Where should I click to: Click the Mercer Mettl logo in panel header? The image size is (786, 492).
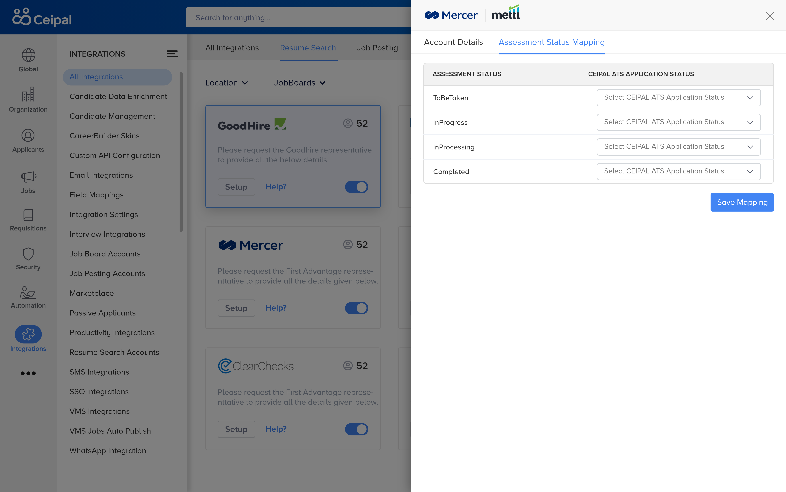472,14
